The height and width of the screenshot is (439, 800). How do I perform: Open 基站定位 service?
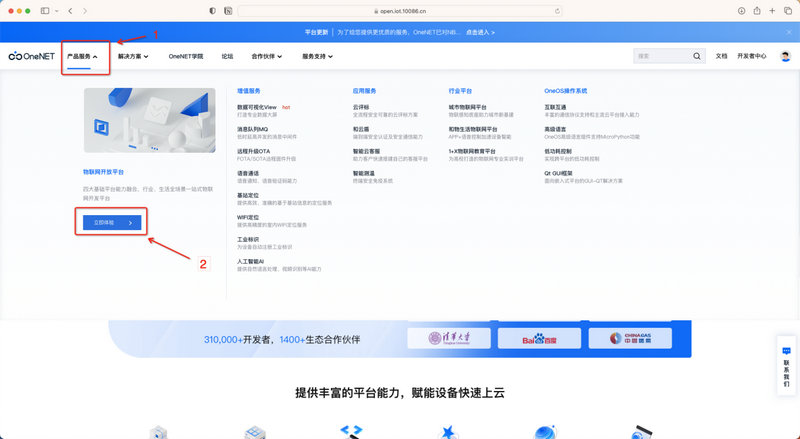[248, 195]
